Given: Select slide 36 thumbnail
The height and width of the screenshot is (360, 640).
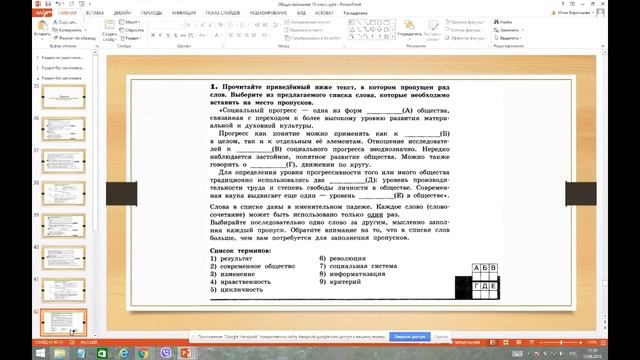Looking at the screenshot, I should (63, 129).
